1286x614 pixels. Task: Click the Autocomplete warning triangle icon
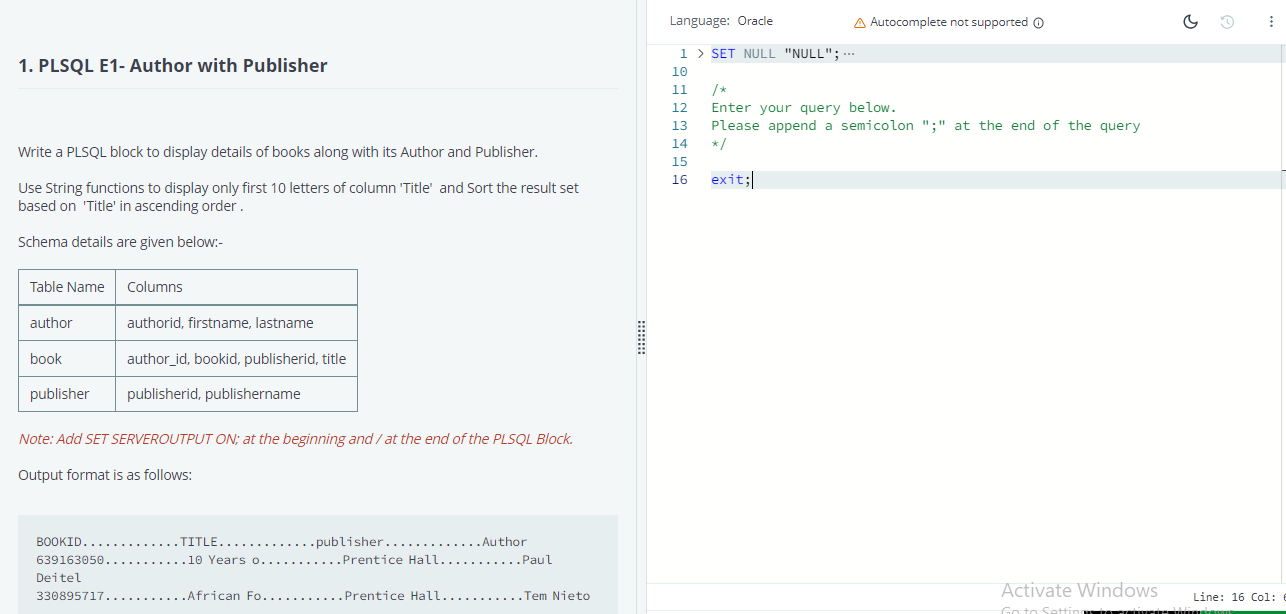(859, 20)
